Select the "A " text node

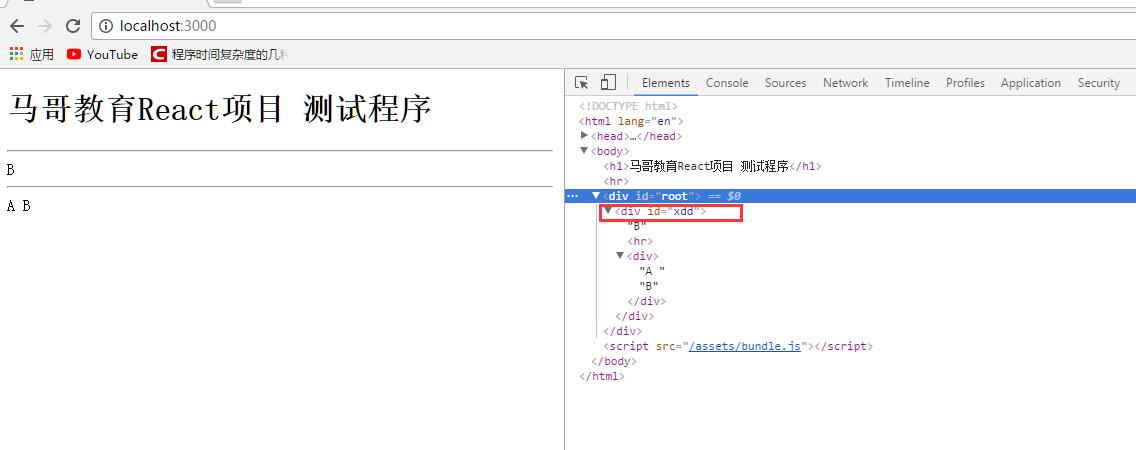[652, 271]
